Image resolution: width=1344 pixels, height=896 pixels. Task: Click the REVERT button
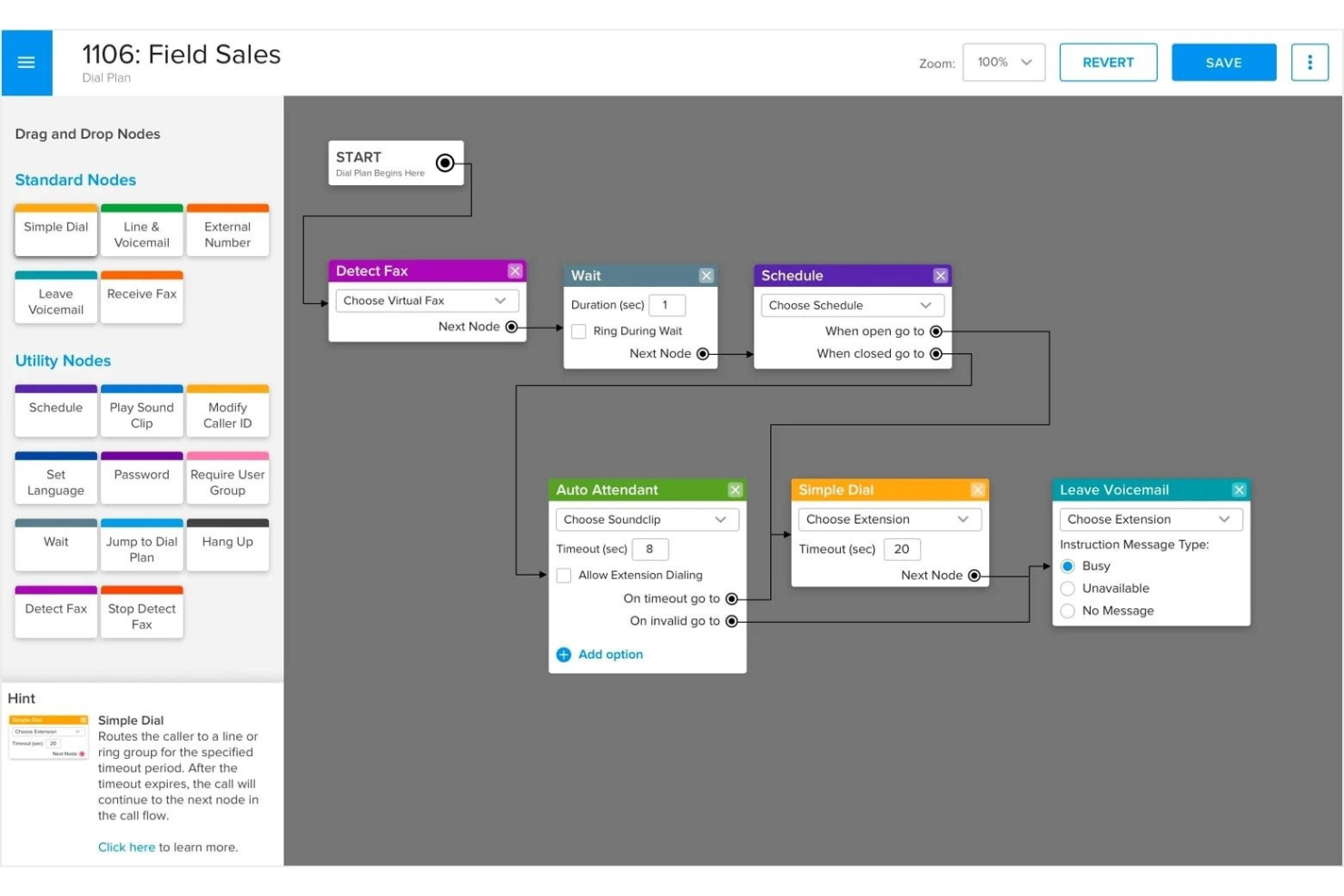point(1108,62)
